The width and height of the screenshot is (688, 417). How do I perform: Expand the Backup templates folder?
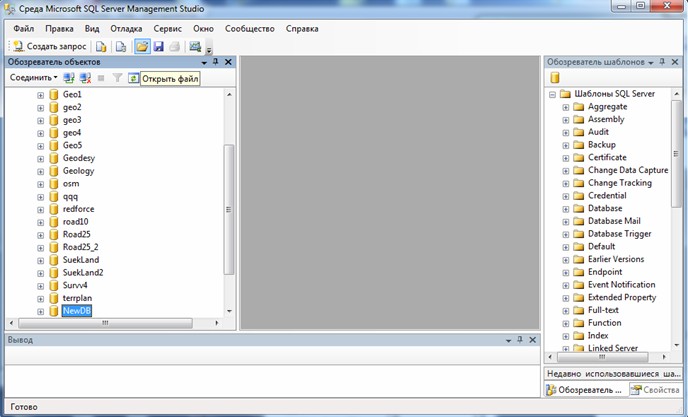(566, 145)
